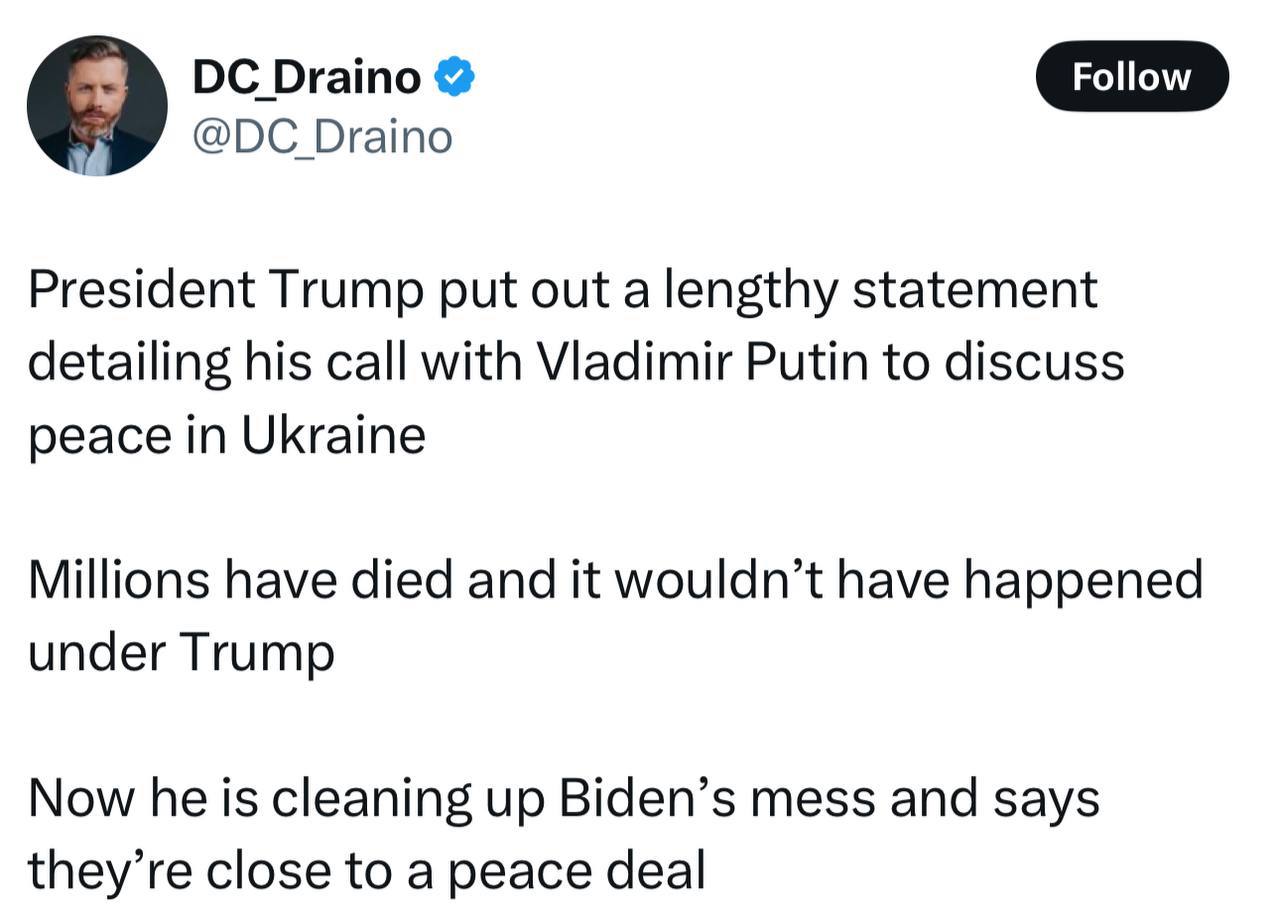Screen dimensions: 1280x916
Task: Click the word "happened" in the tweet
Action: [1082, 580]
